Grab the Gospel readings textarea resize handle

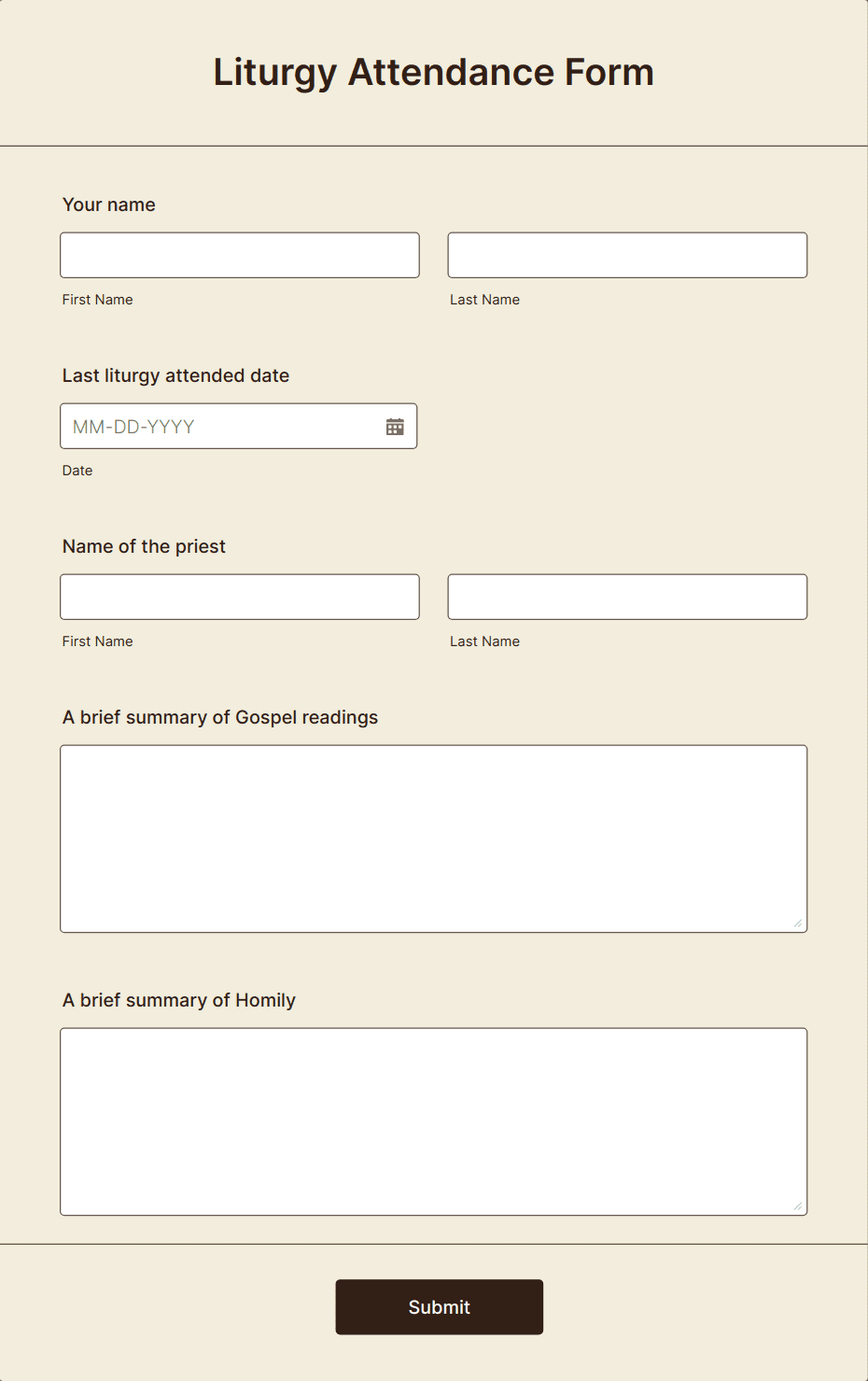point(798,923)
